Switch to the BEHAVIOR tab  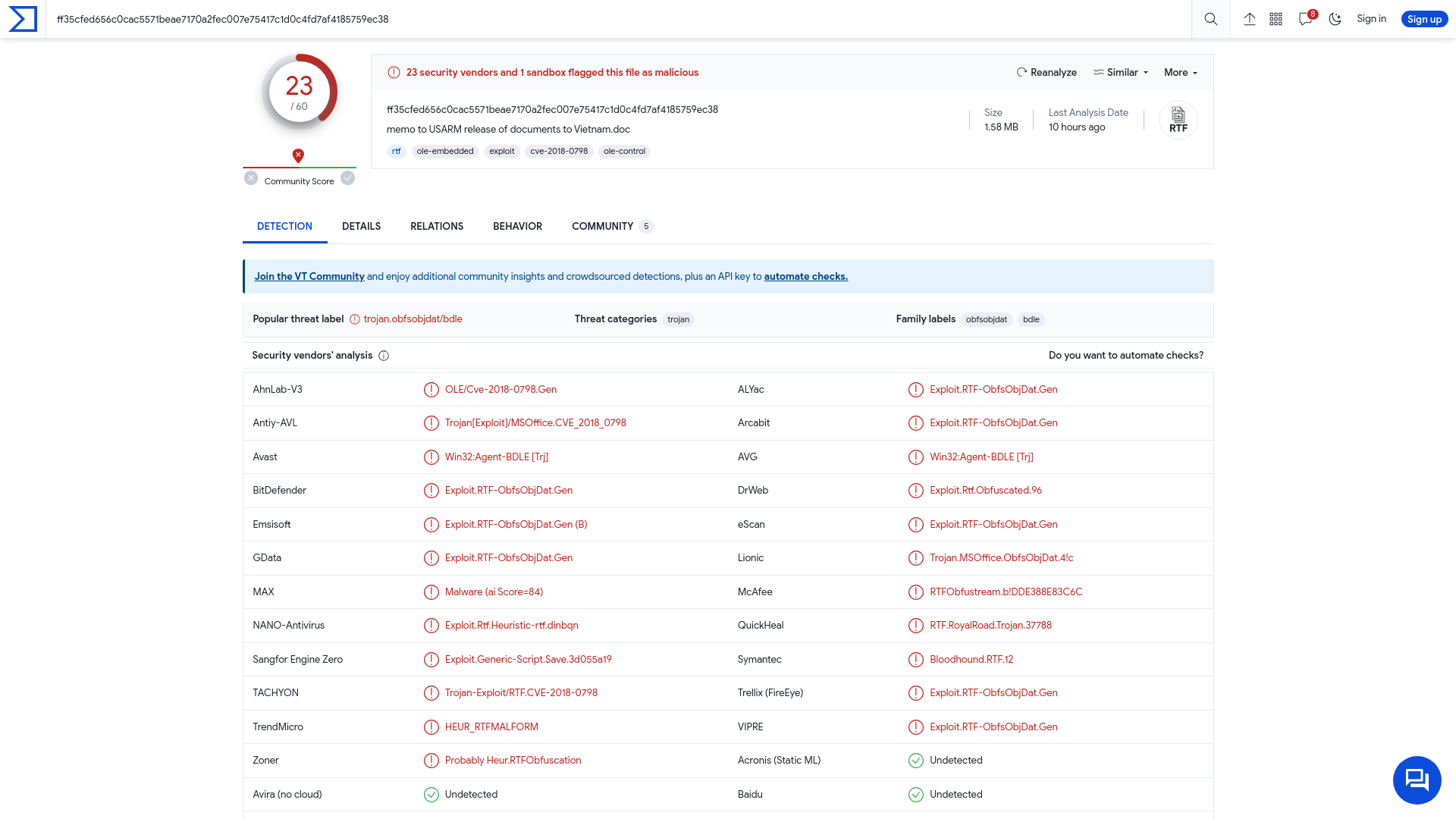pos(517,226)
